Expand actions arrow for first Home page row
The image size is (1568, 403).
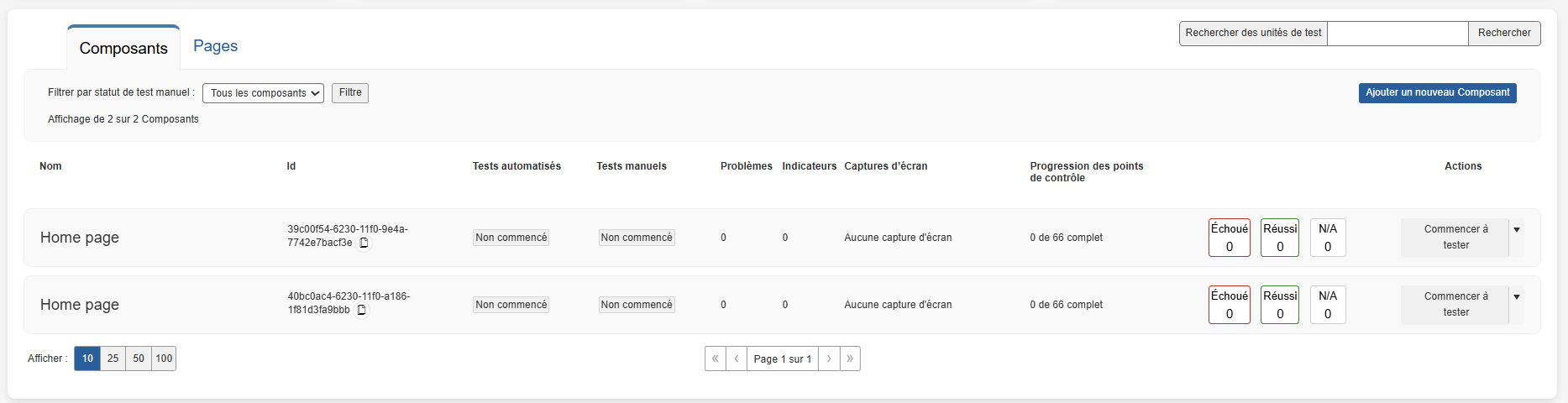tap(1516, 230)
